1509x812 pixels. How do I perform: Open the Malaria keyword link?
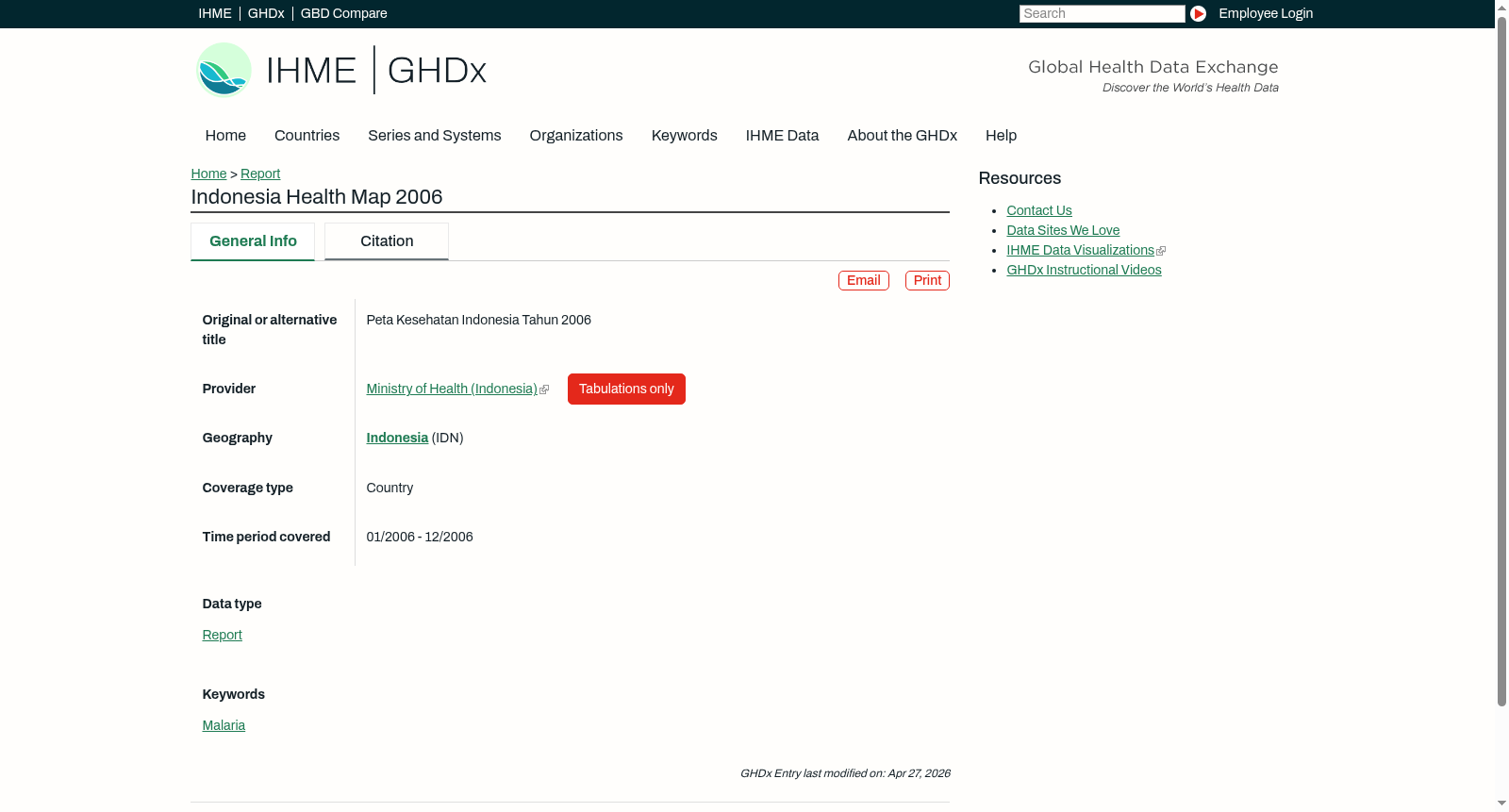click(x=224, y=725)
